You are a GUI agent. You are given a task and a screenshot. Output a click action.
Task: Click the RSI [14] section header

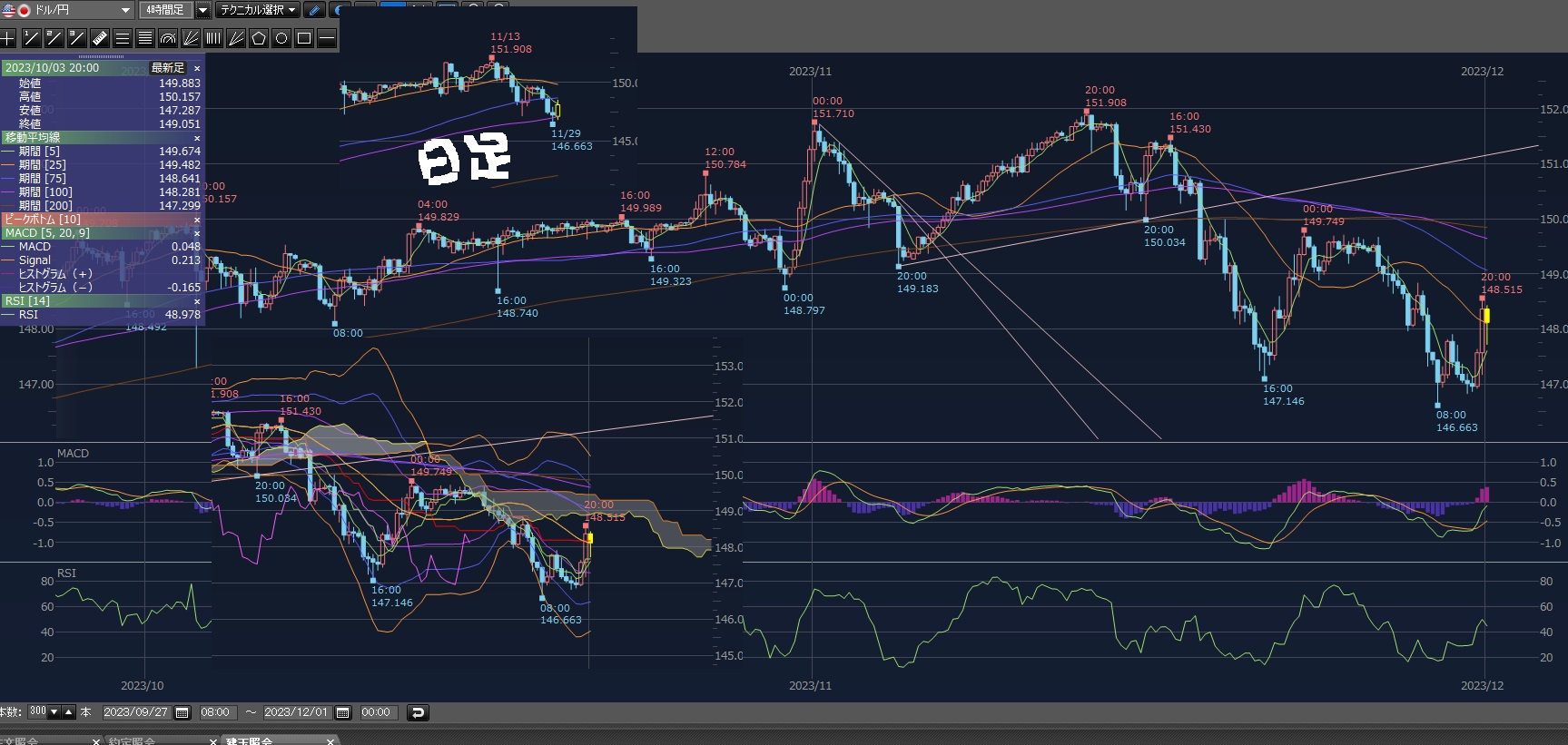[x=102, y=301]
